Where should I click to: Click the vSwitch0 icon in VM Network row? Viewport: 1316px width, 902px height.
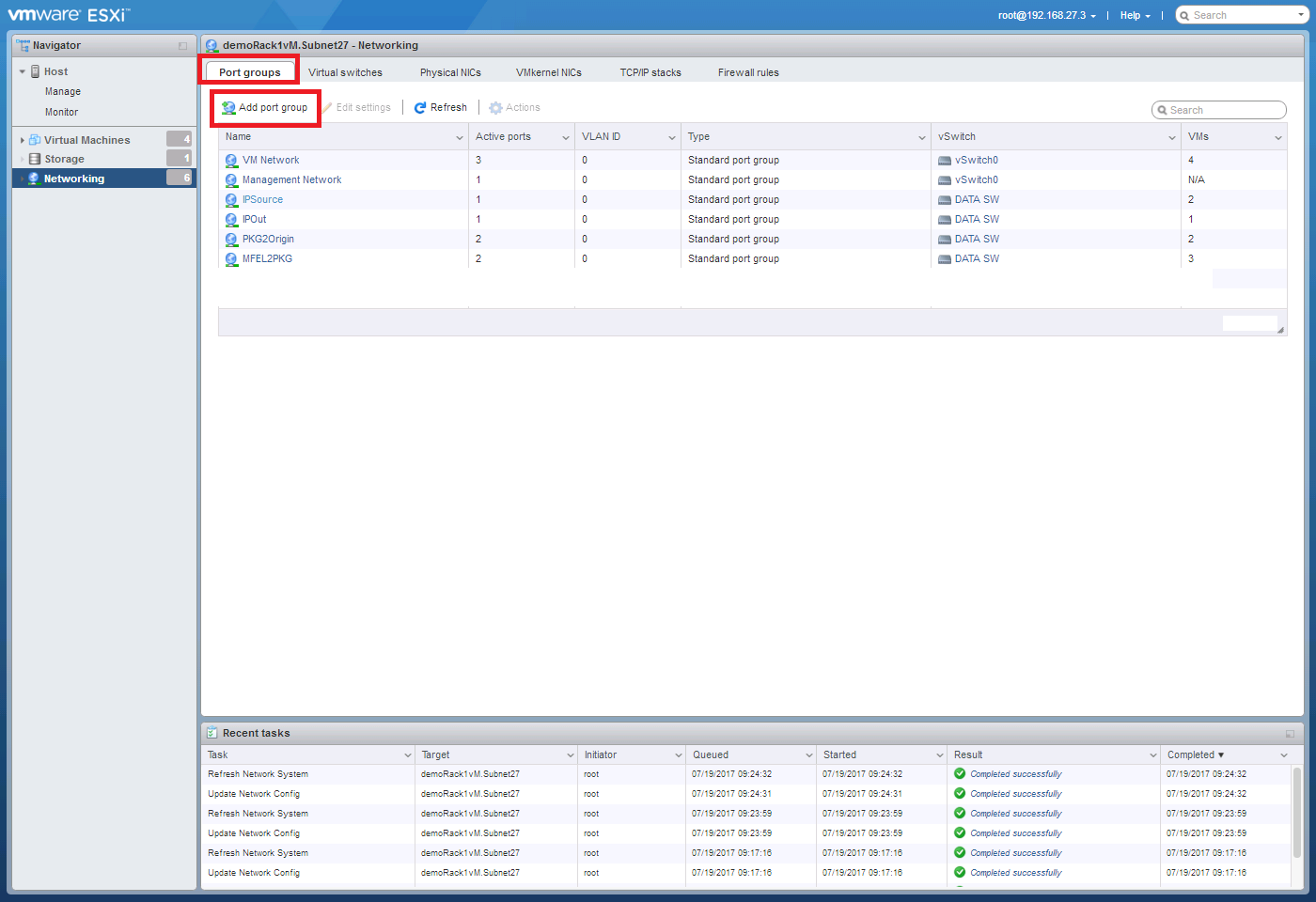[945, 161]
